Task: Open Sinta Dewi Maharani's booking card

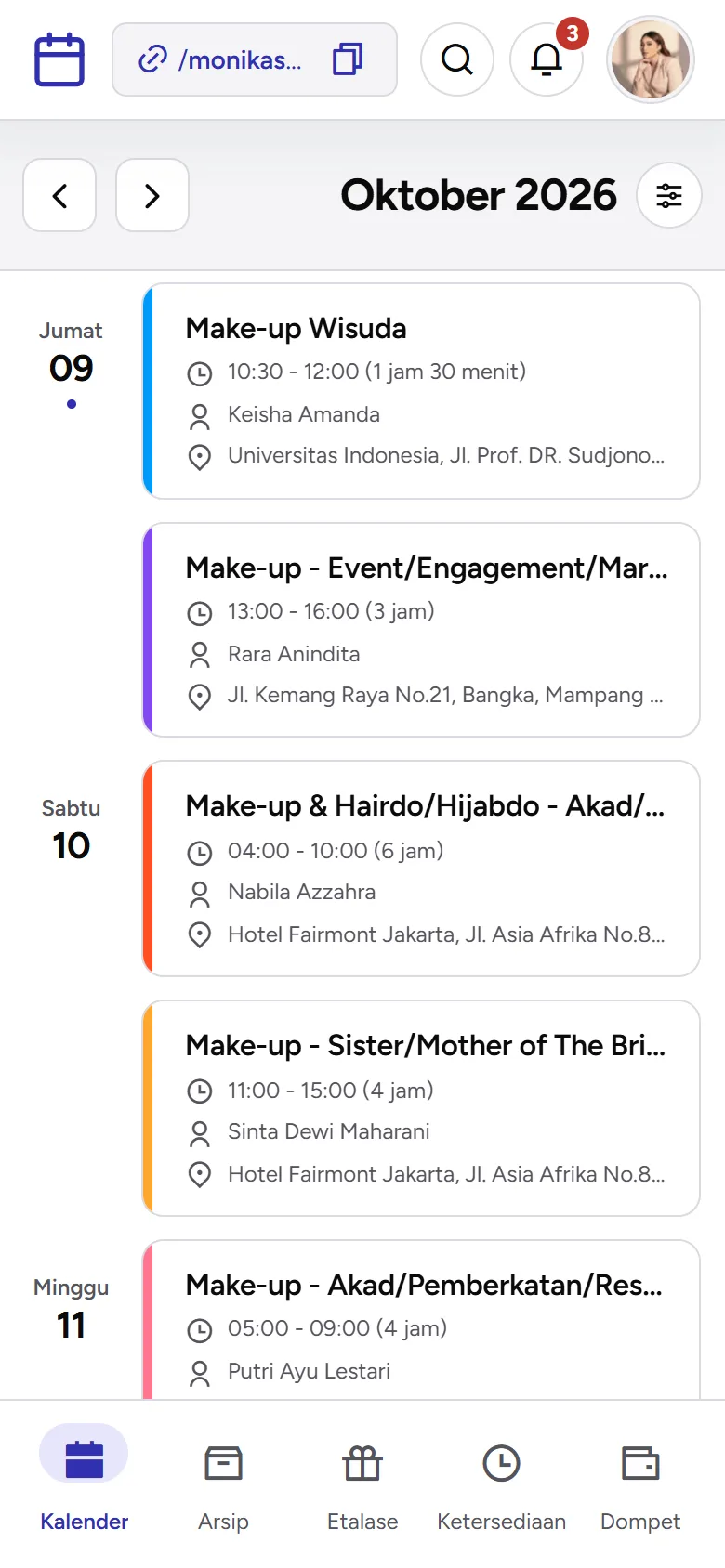Action: point(421,1108)
